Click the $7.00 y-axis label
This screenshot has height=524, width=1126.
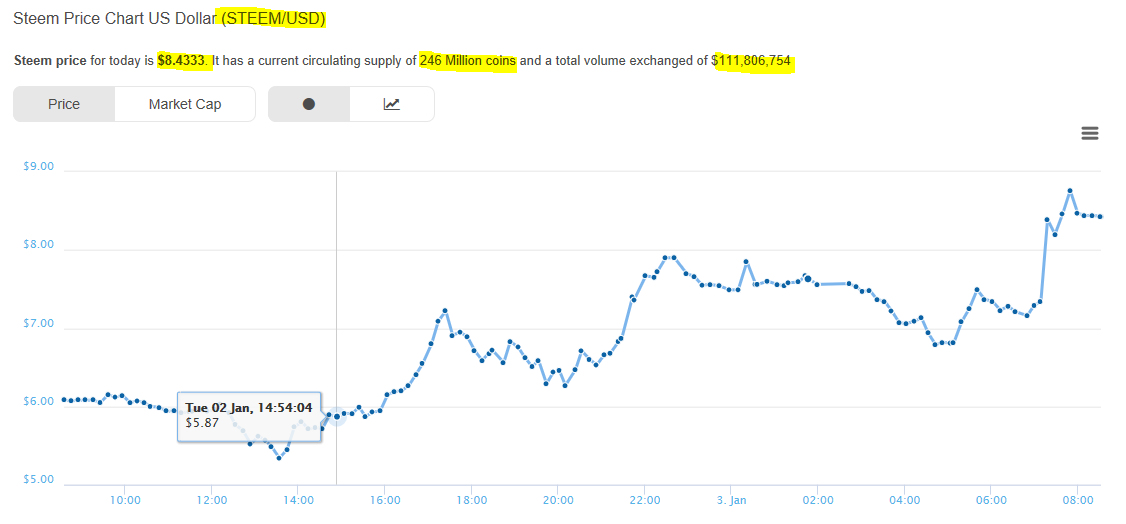click(39, 324)
